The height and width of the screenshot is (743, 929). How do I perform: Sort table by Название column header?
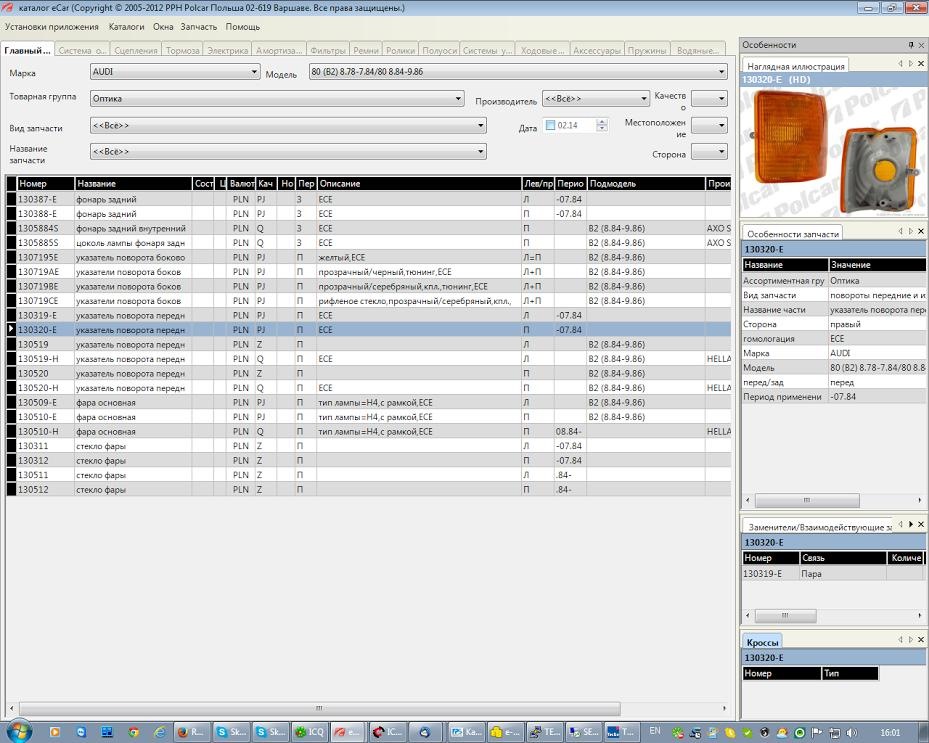click(x=134, y=184)
